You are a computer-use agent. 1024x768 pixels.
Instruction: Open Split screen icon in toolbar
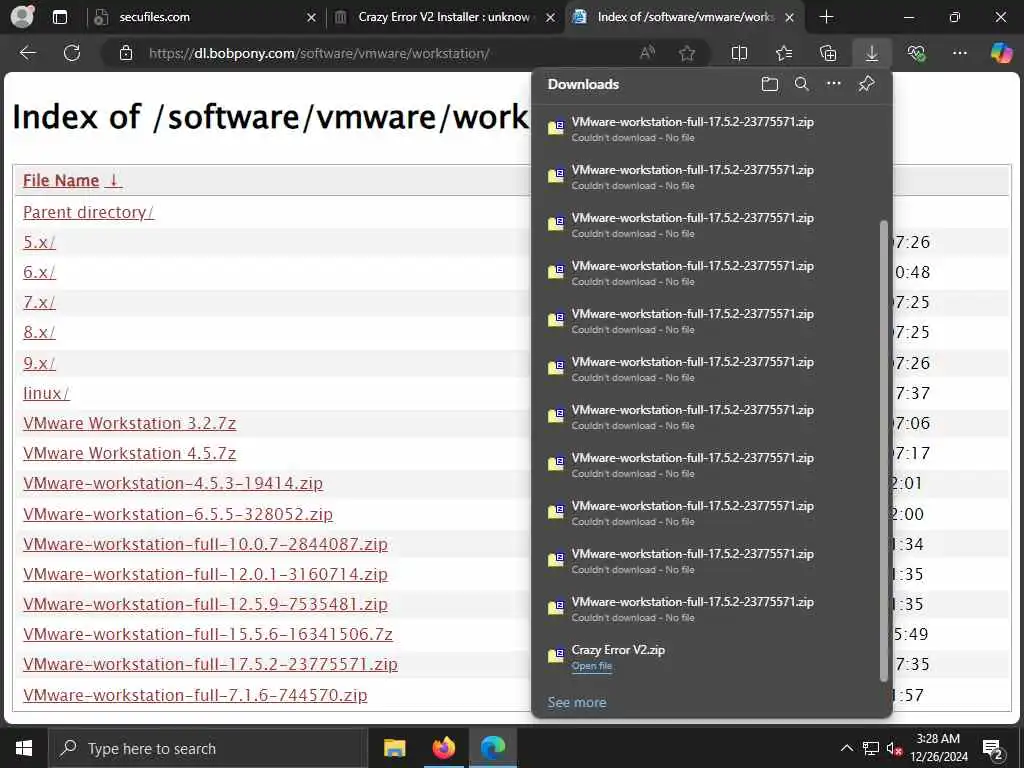pos(739,53)
